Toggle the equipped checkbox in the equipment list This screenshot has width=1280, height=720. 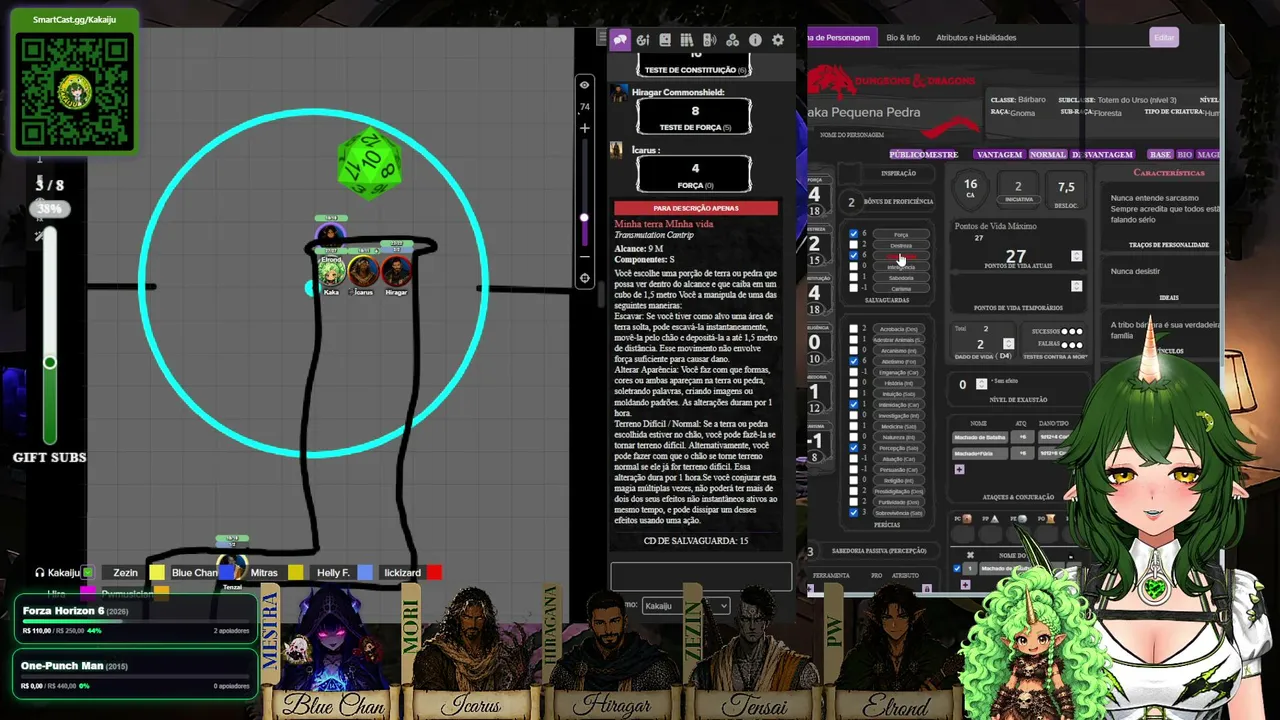[957, 569]
